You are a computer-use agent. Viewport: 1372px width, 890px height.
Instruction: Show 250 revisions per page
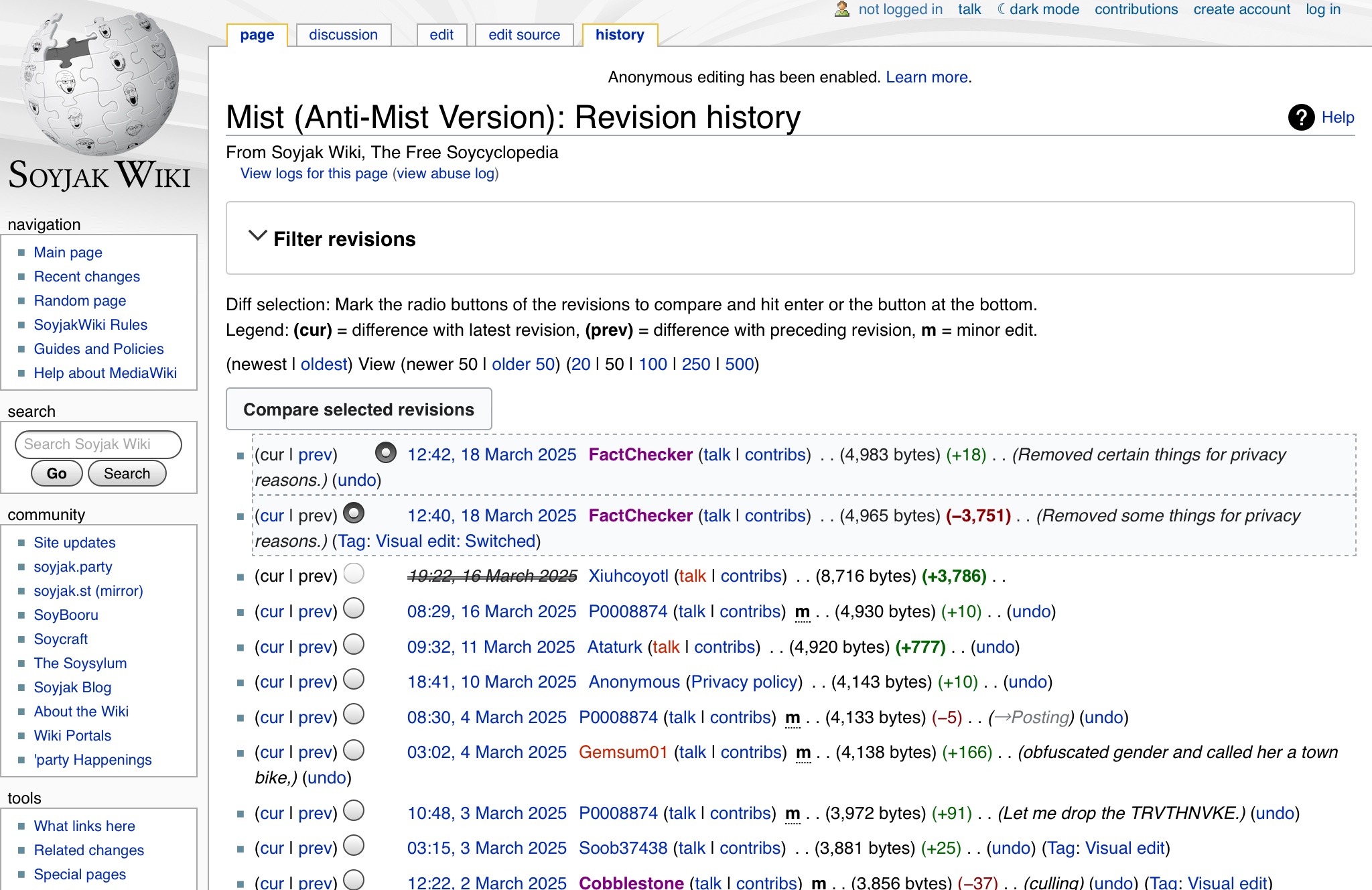[x=696, y=364]
